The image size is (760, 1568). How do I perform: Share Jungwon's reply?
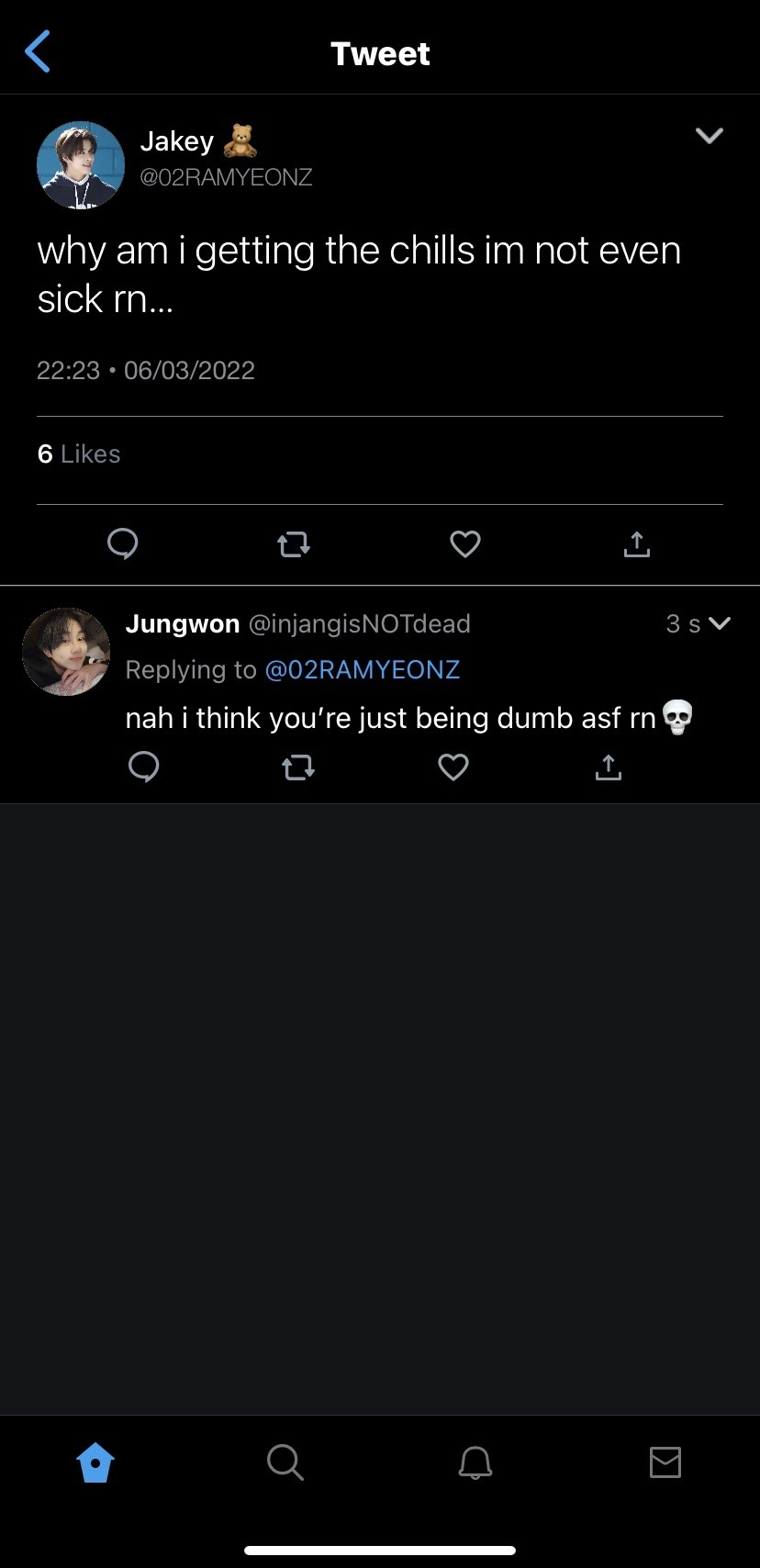click(x=609, y=766)
